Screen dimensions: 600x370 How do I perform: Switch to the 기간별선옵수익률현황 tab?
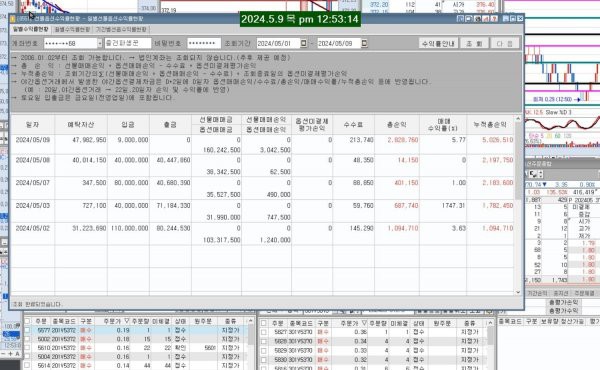(121, 29)
